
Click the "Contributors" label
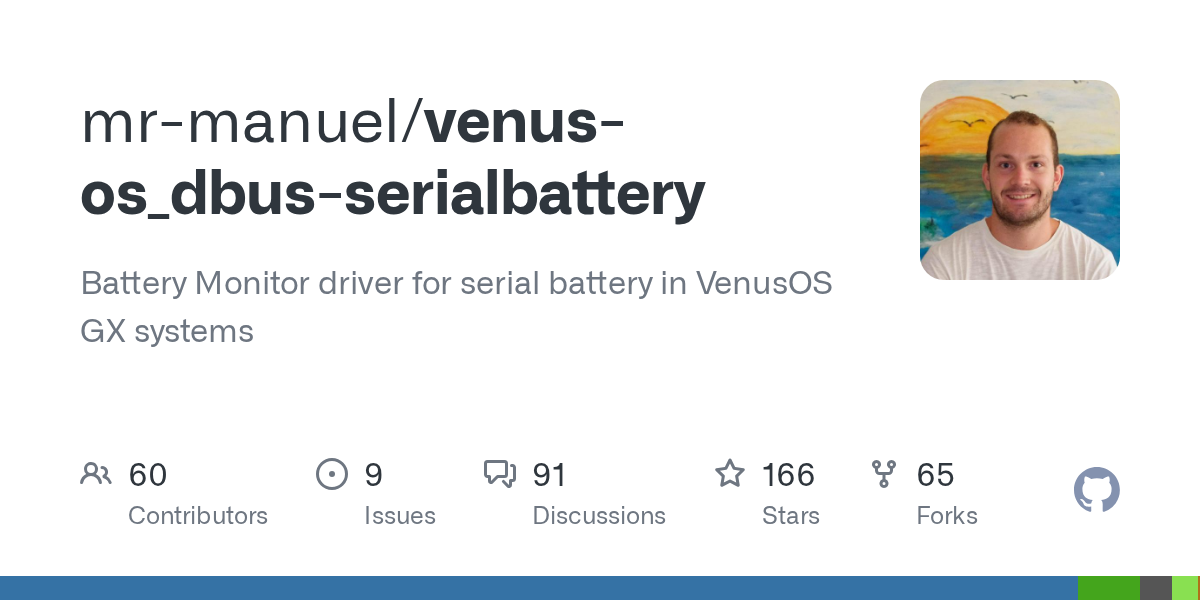pyautogui.click(x=198, y=516)
